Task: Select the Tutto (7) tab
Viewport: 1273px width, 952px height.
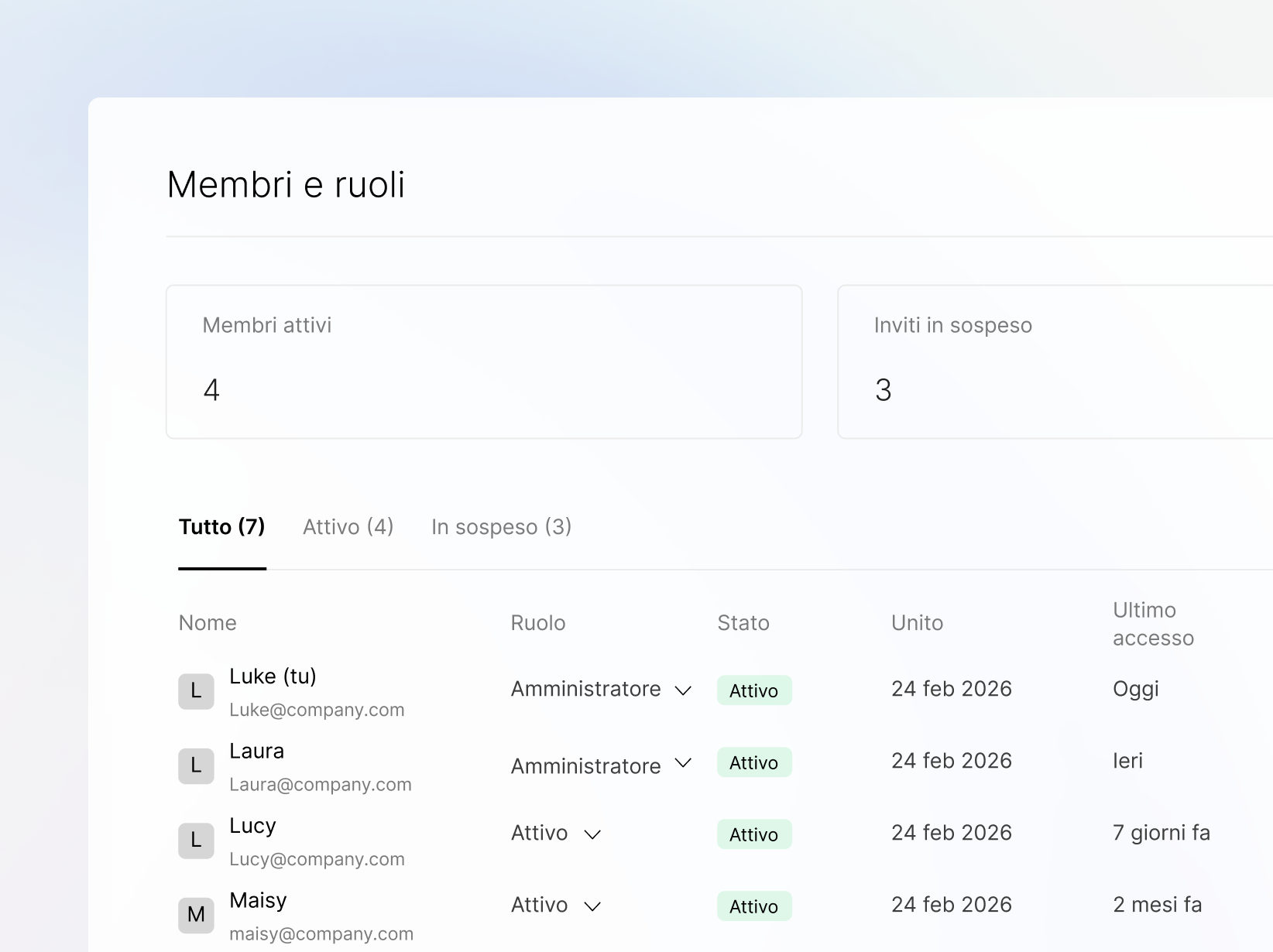Action: (222, 527)
